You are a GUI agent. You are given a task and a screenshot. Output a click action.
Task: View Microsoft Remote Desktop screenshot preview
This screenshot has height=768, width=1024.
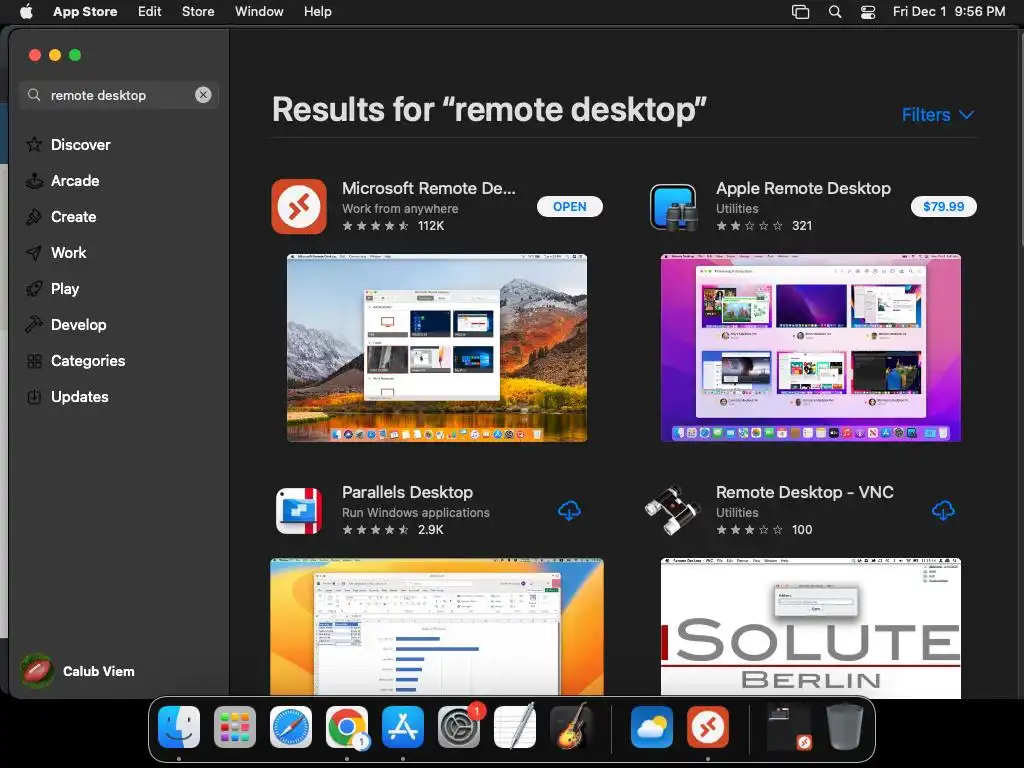click(x=437, y=348)
